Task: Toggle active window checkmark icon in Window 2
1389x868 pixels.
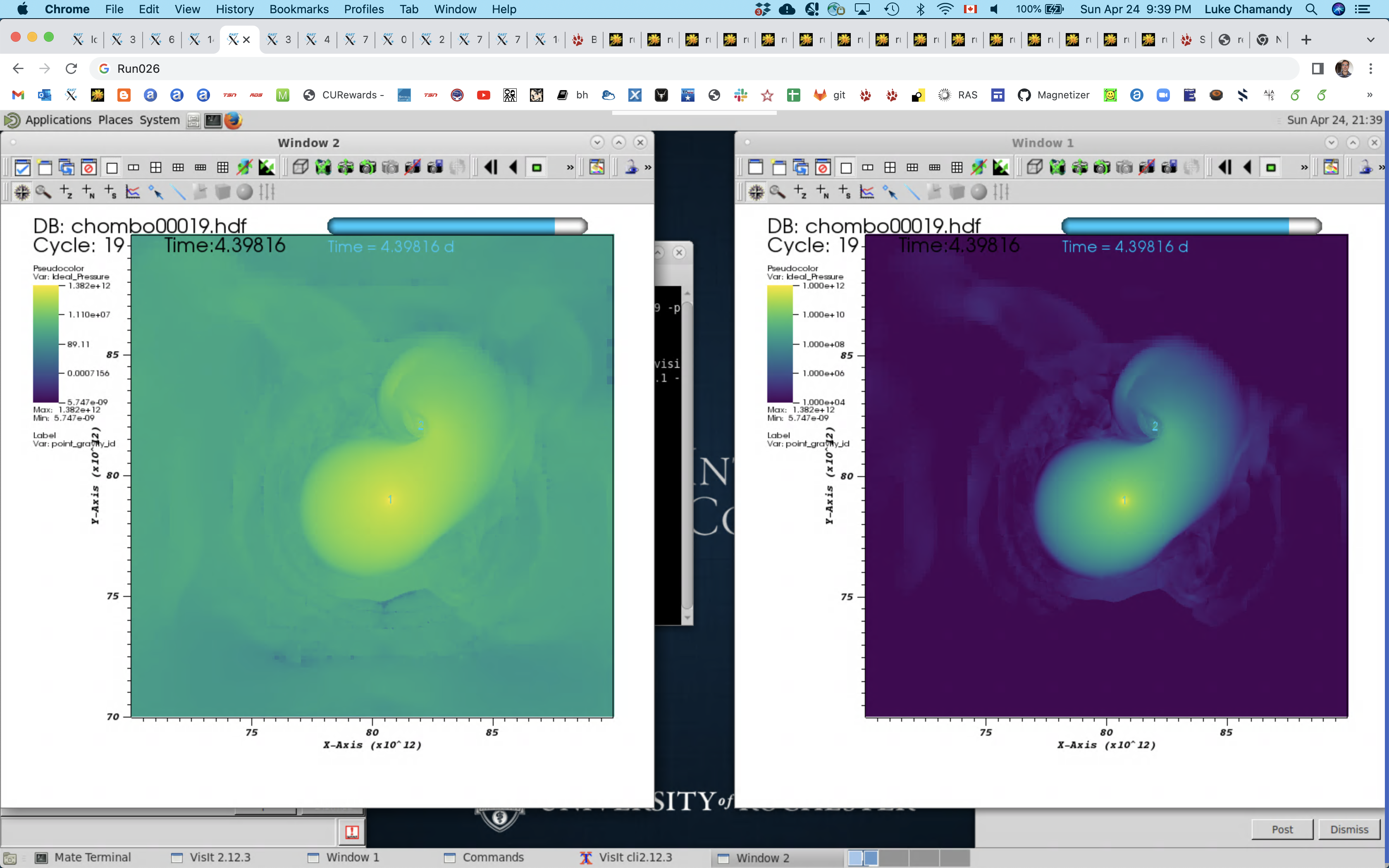Action: click(x=22, y=168)
